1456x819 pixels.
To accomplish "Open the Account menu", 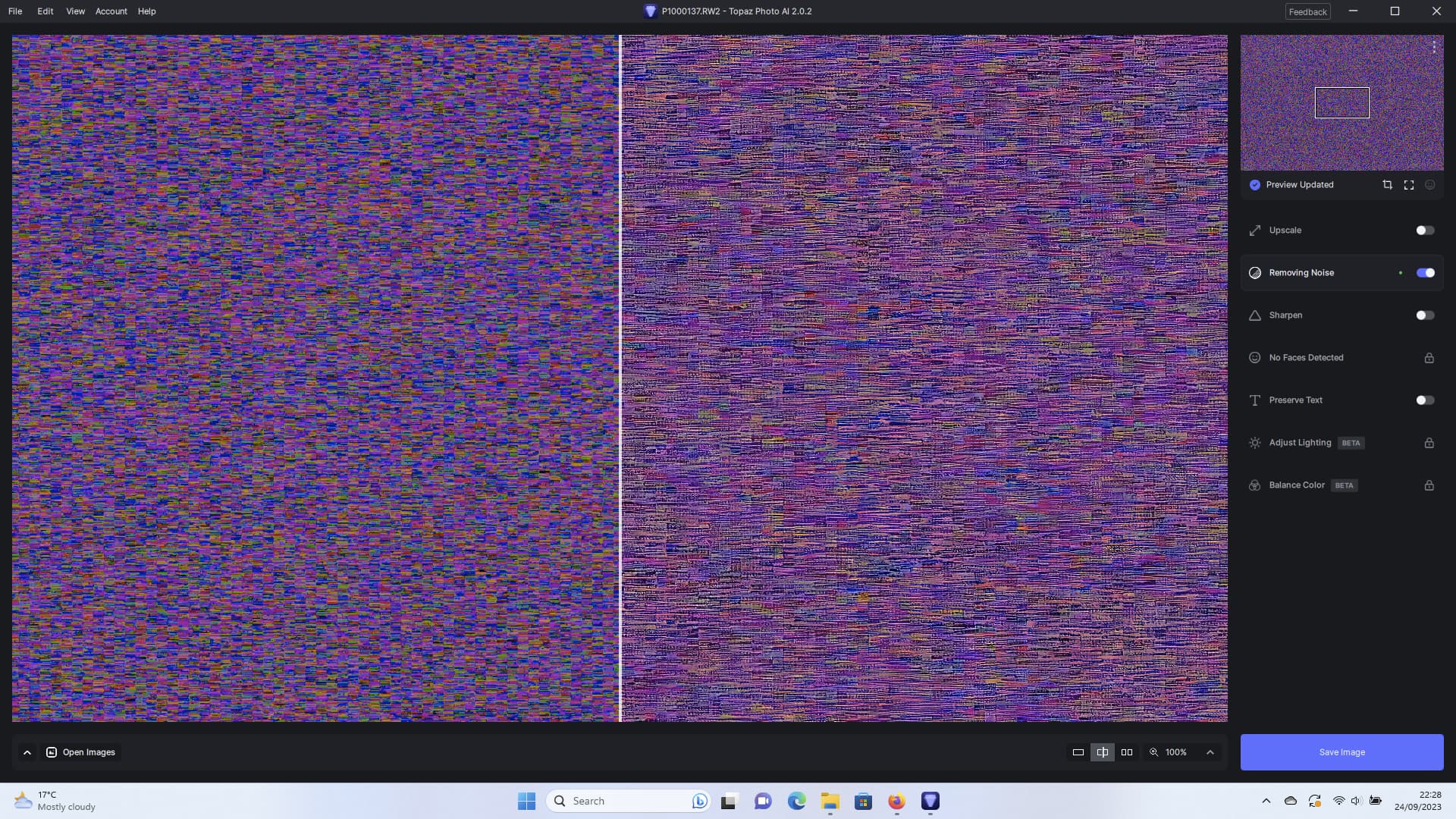I will (111, 11).
